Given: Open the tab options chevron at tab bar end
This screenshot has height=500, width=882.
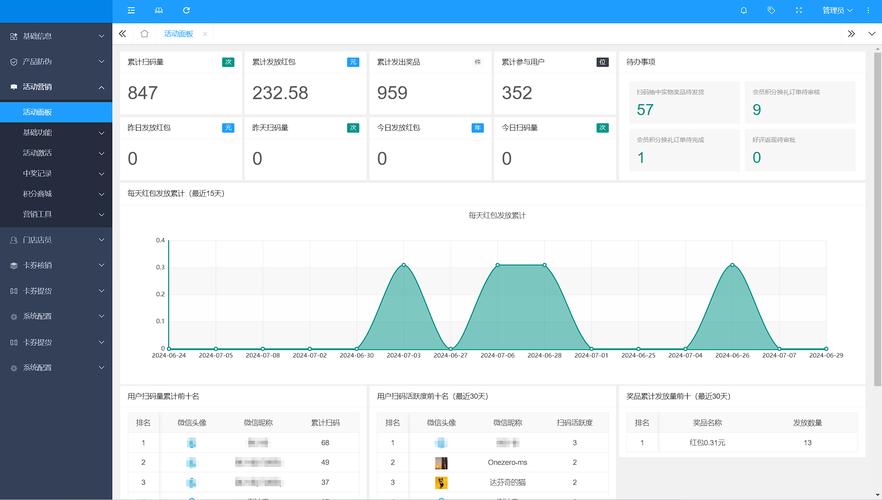Looking at the screenshot, I should pyautogui.click(x=872, y=34).
